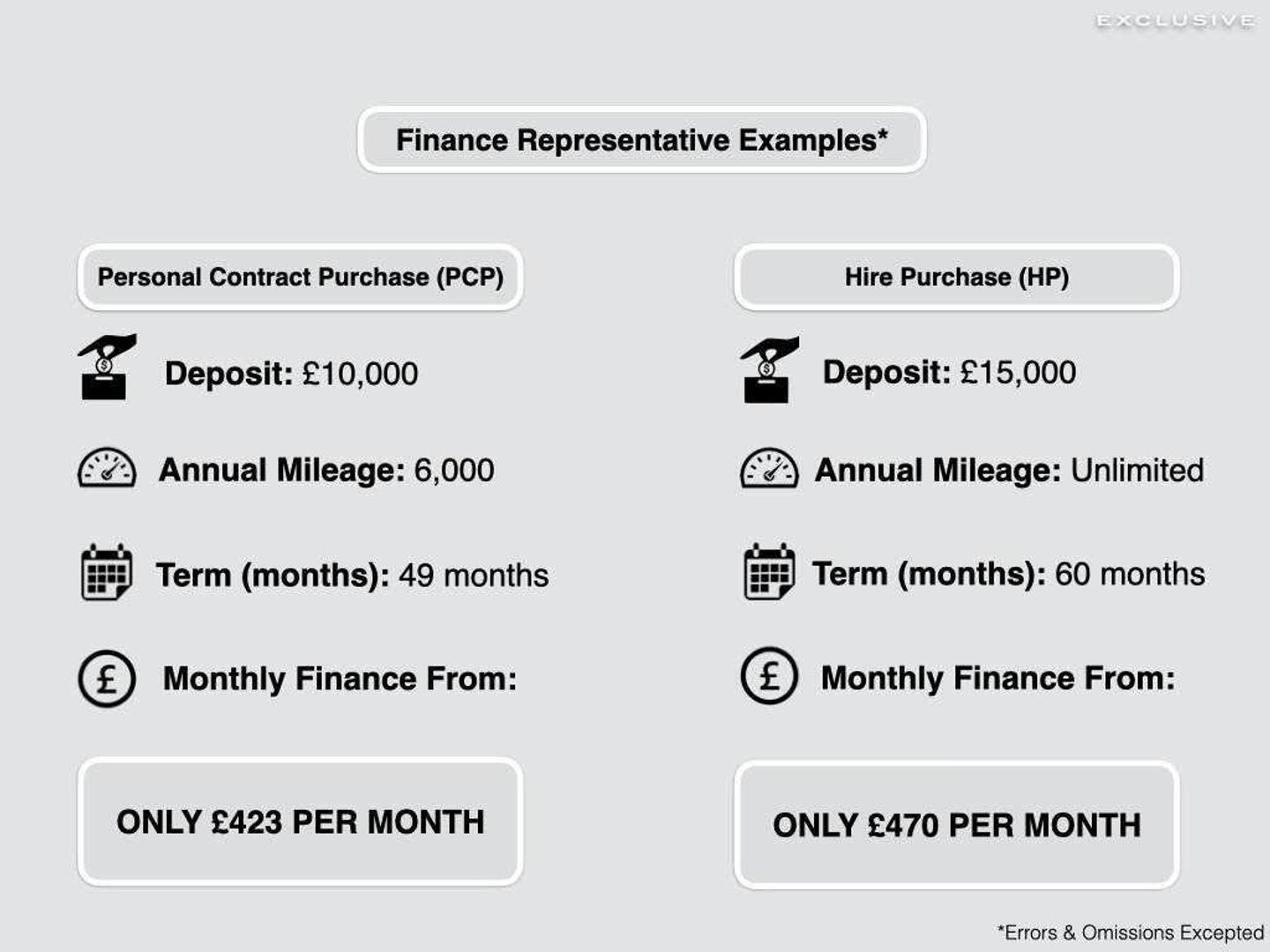Select the Finance Representative Examples heading

click(642, 140)
